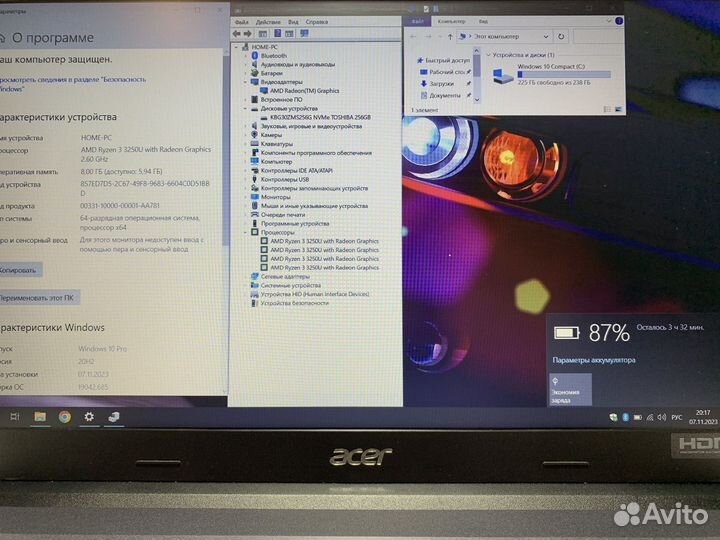Viewport: 720px width, 540px height.
Task: Open the Безопасность Windows details link
Action: (73, 84)
